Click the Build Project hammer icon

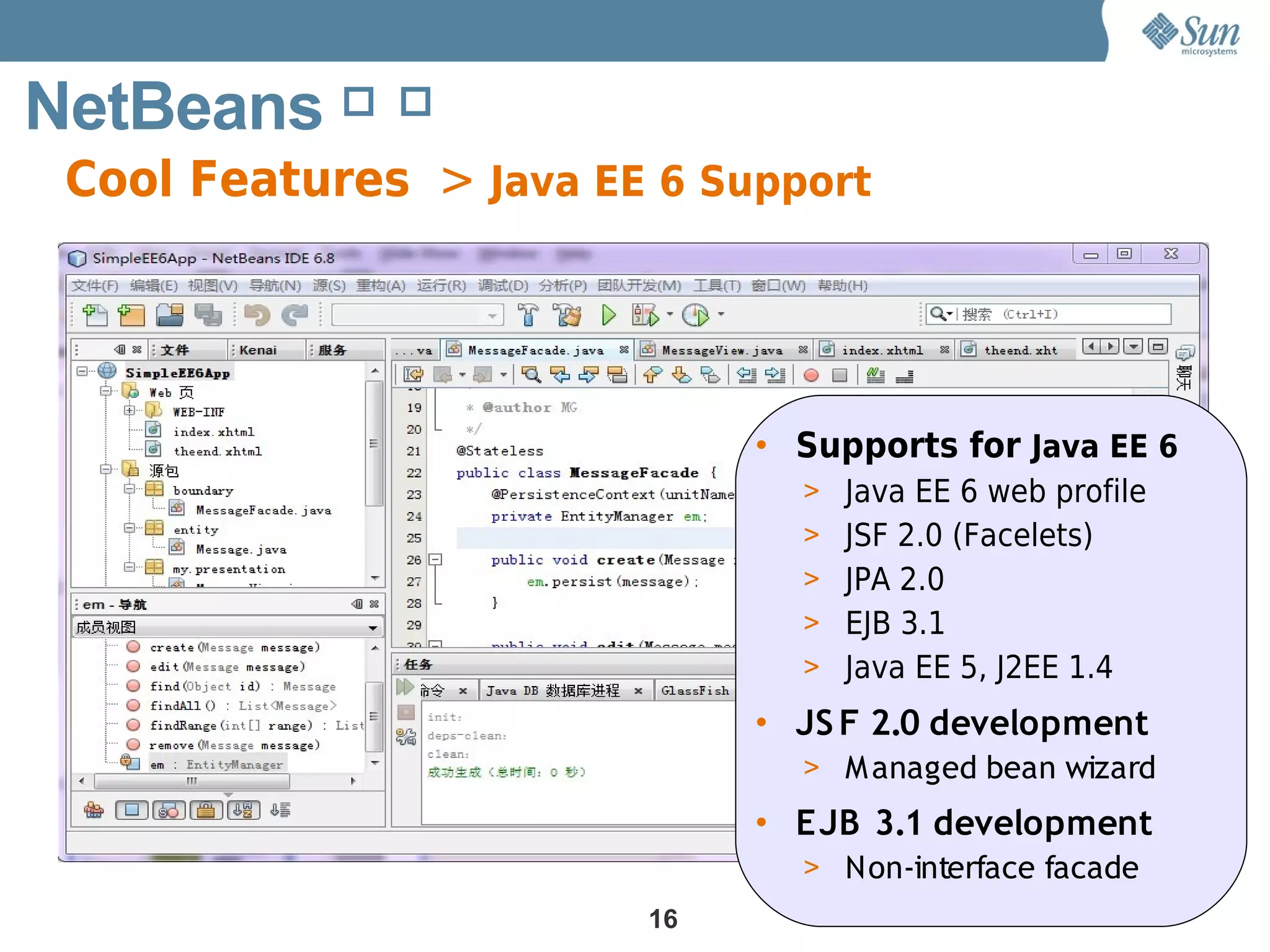click(x=528, y=315)
